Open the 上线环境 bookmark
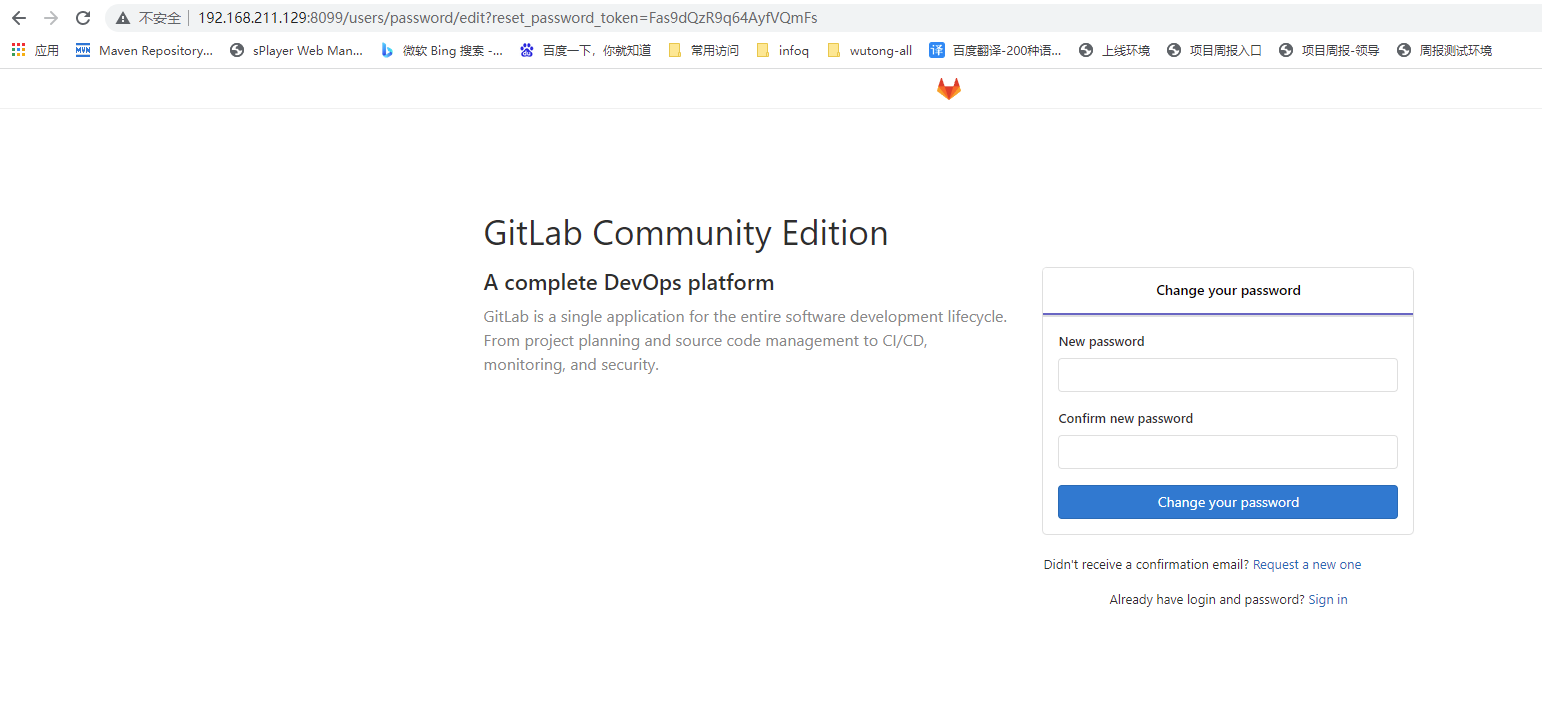 [1113, 49]
